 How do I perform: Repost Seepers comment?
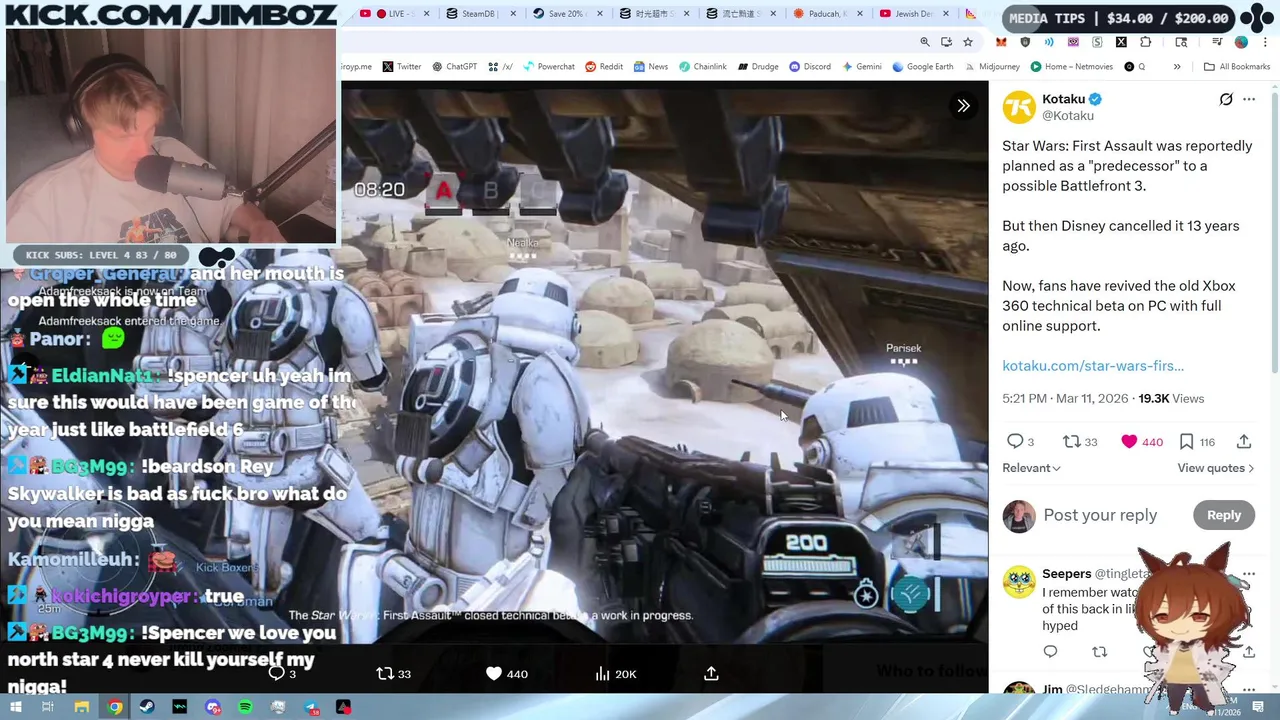(1100, 652)
